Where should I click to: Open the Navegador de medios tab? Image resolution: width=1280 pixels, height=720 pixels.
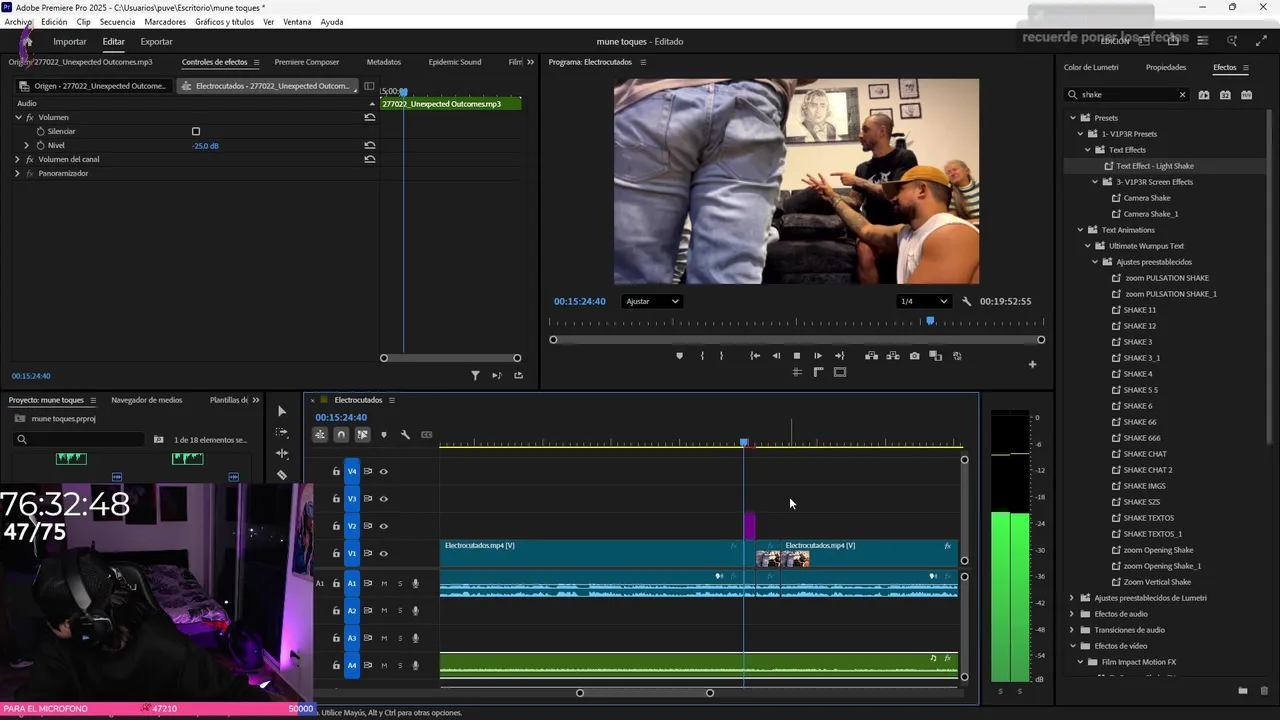147,400
